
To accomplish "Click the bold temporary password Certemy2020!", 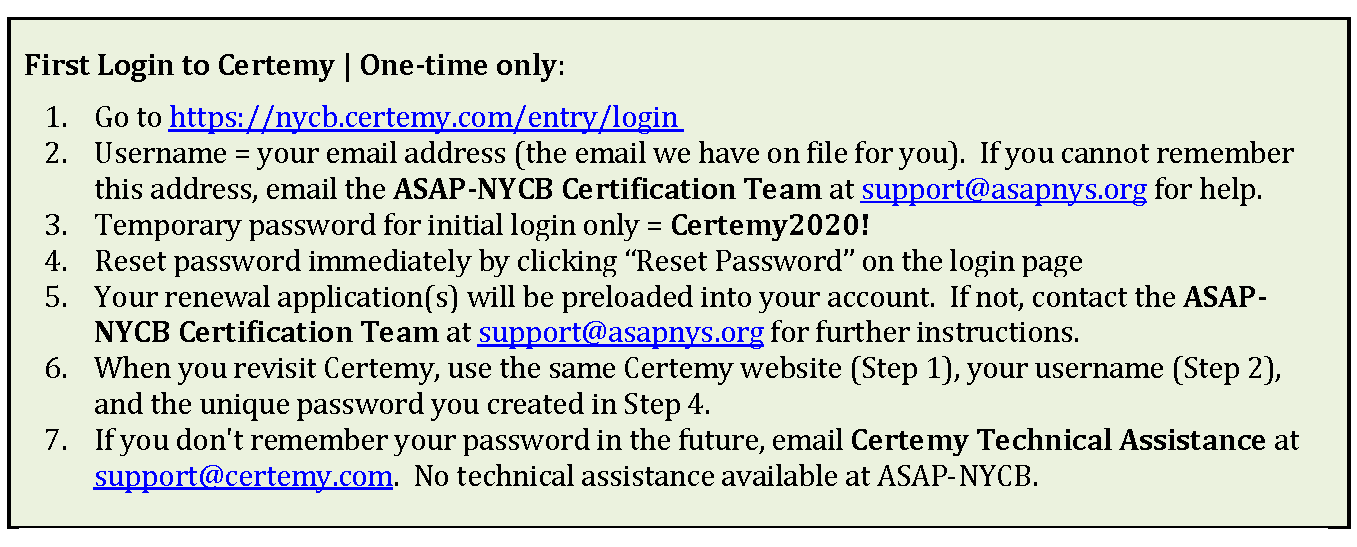I will pyautogui.click(x=770, y=226).
